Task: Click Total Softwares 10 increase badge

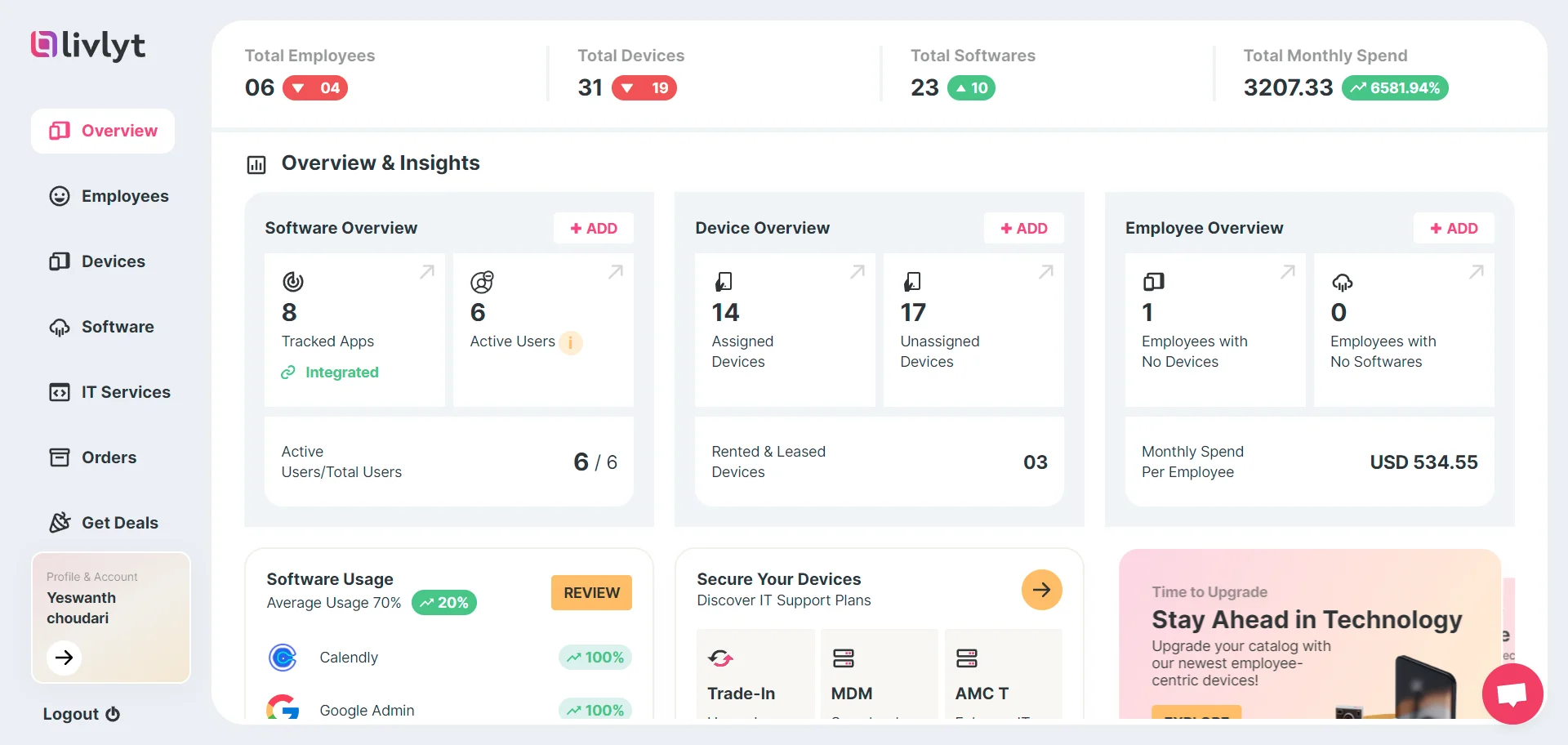Action: pos(971,88)
